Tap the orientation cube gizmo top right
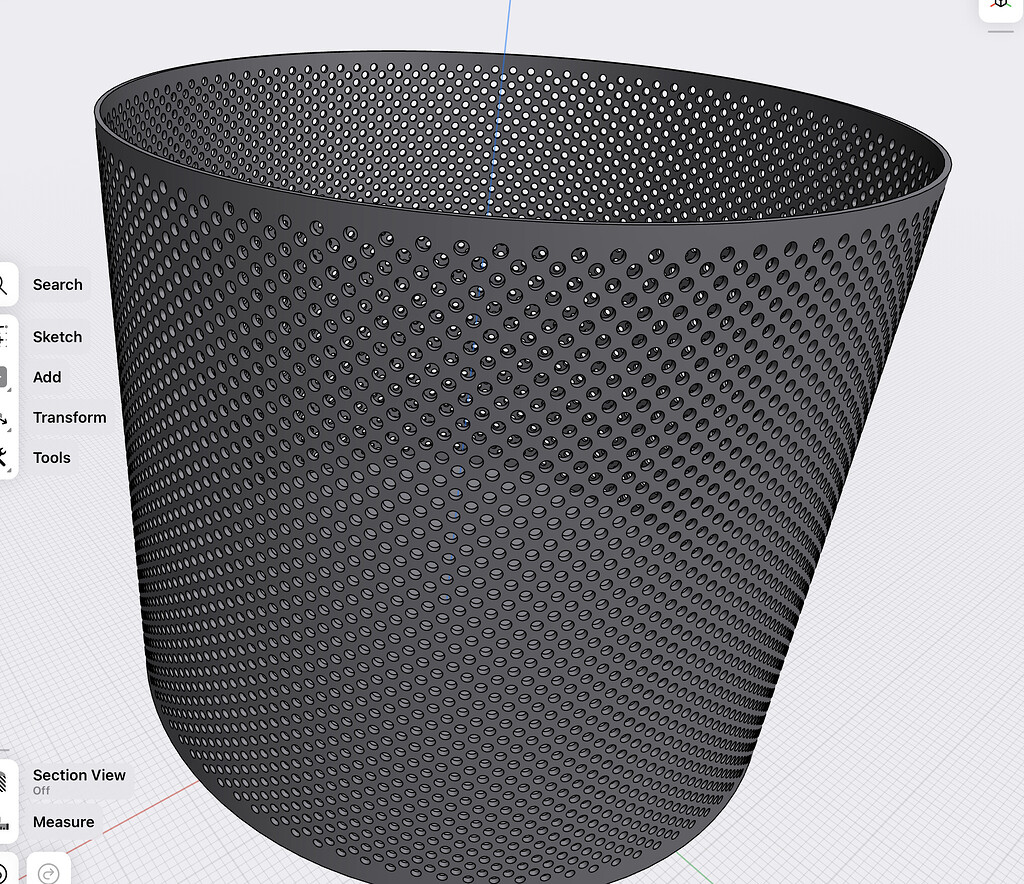This screenshot has height=884, width=1024. point(1000,6)
